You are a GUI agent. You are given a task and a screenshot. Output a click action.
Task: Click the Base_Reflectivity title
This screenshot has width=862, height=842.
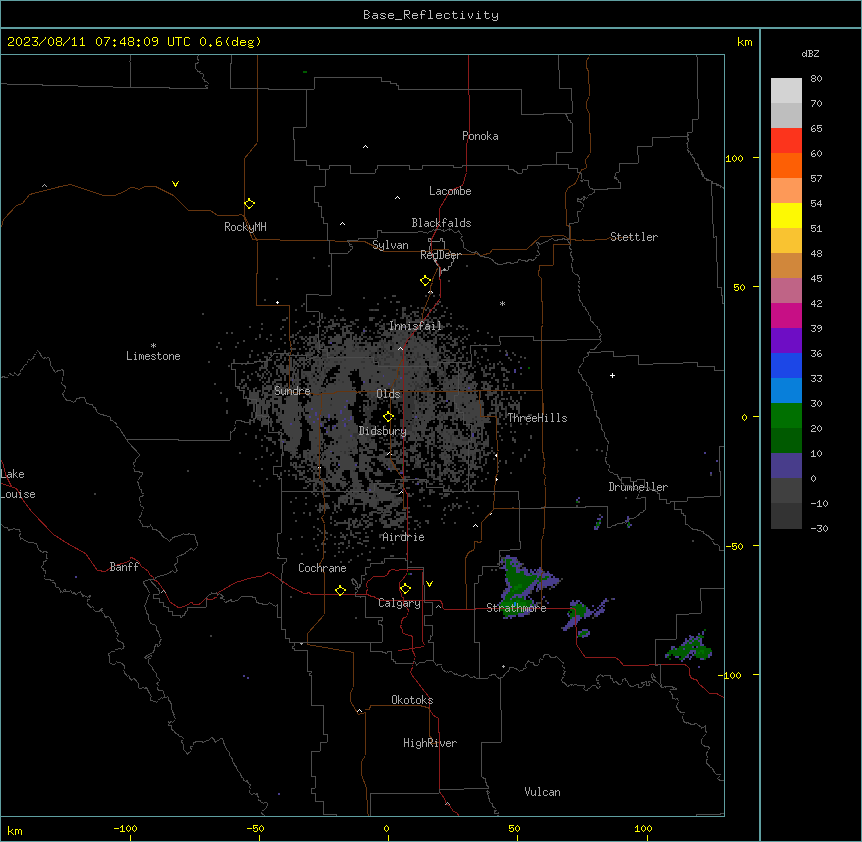click(431, 15)
